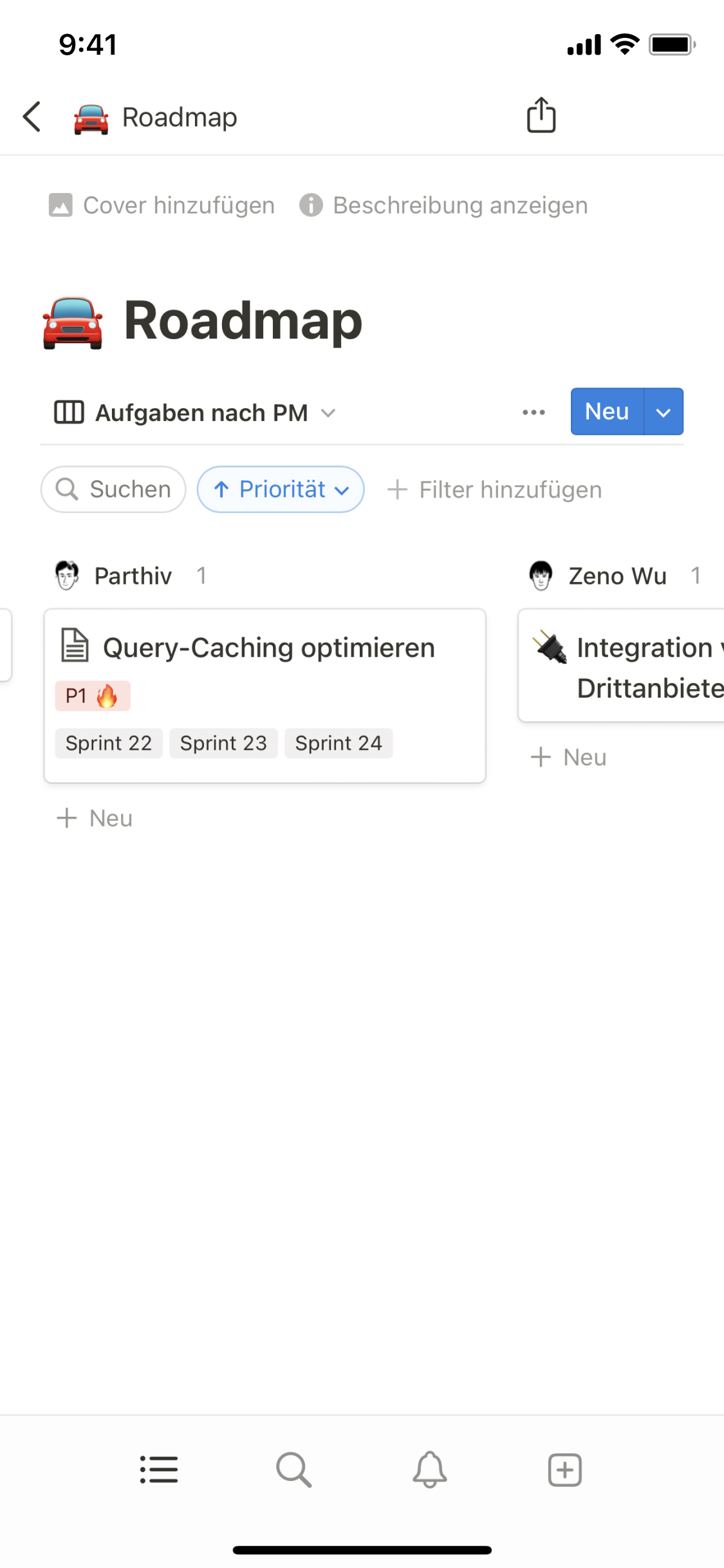
Task: Open the three-dot view options menu
Action: [x=534, y=412]
